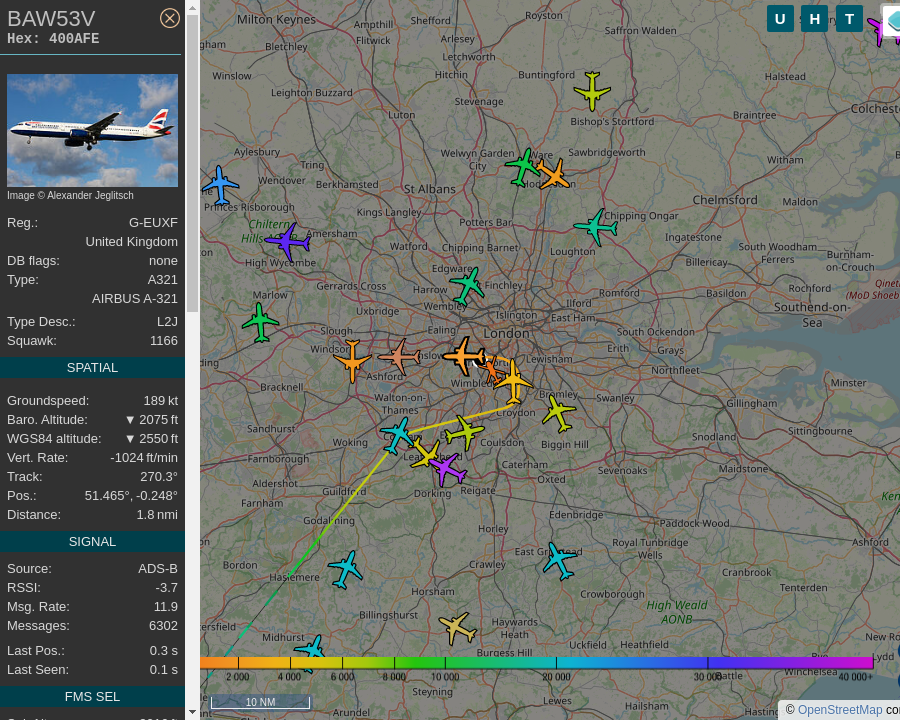The image size is (900, 720).
Task: Click the position 51.465°, -0.248°
Action: (131, 496)
